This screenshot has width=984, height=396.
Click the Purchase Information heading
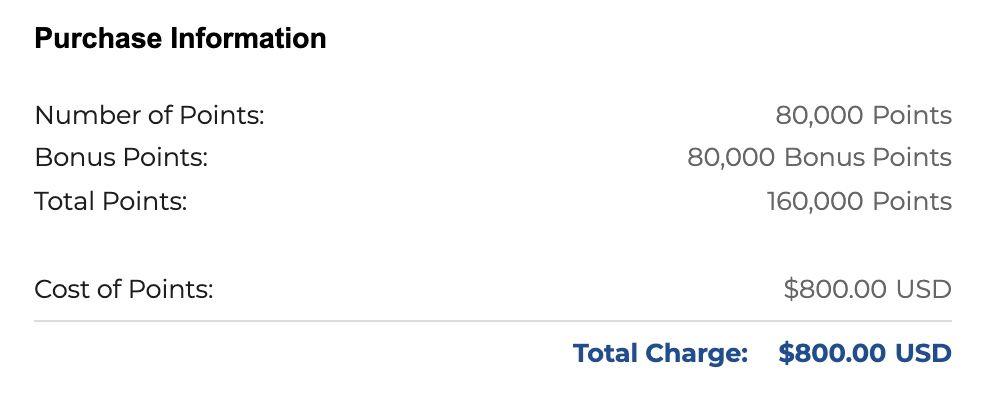(x=180, y=38)
